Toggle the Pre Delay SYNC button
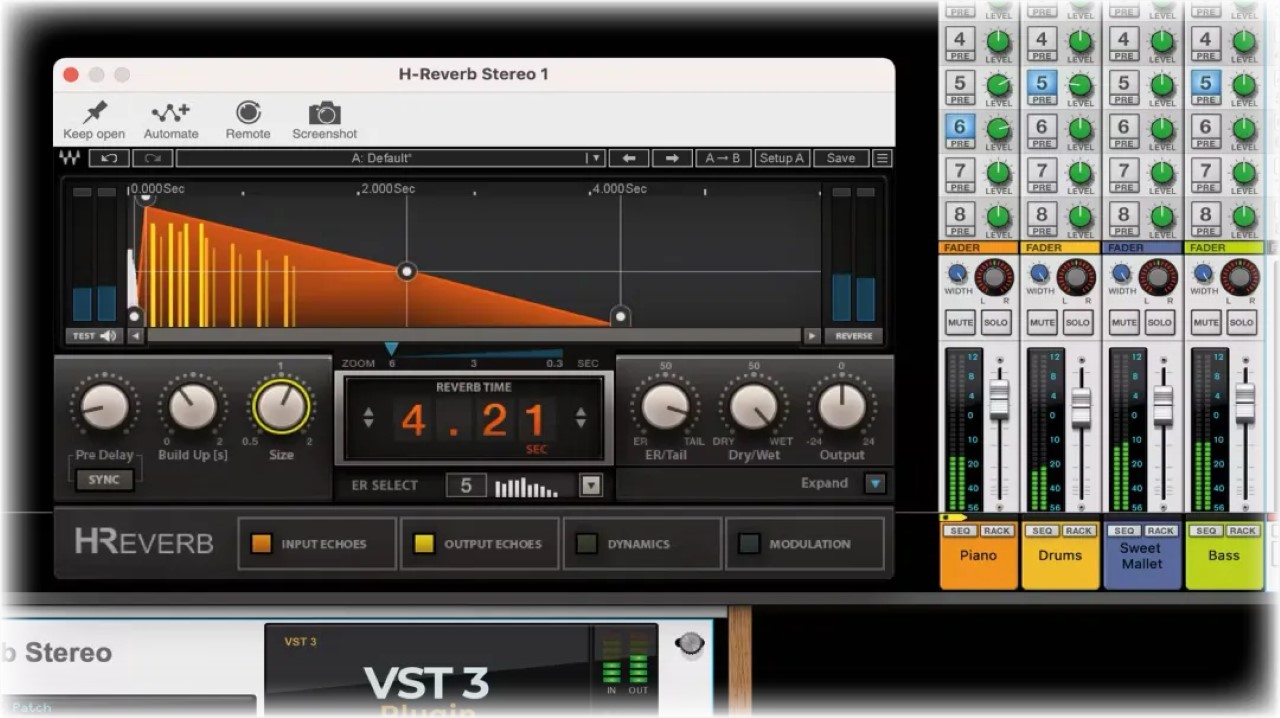1280x718 pixels. pos(104,479)
